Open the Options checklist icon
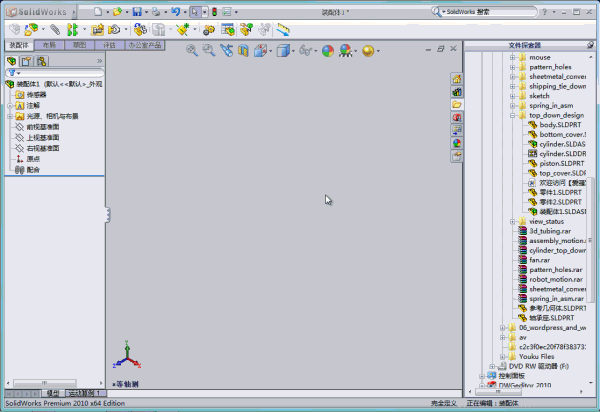The height and width of the screenshot is (412, 600). 227,12
